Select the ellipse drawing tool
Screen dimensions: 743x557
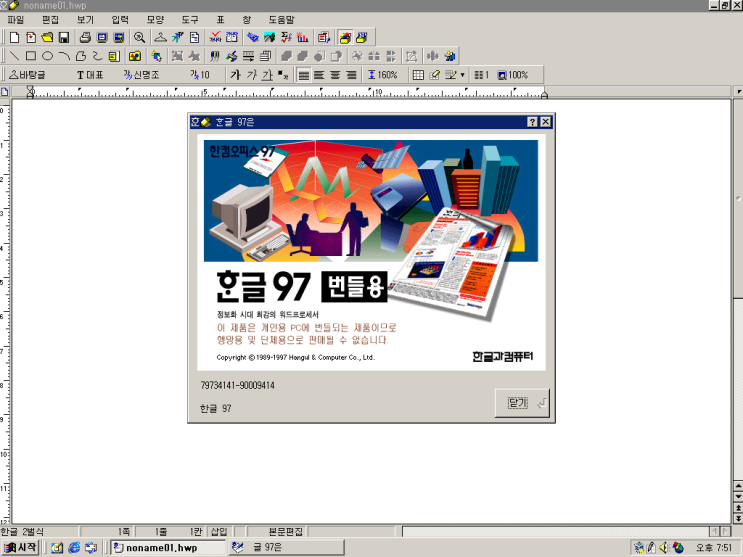[x=47, y=56]
